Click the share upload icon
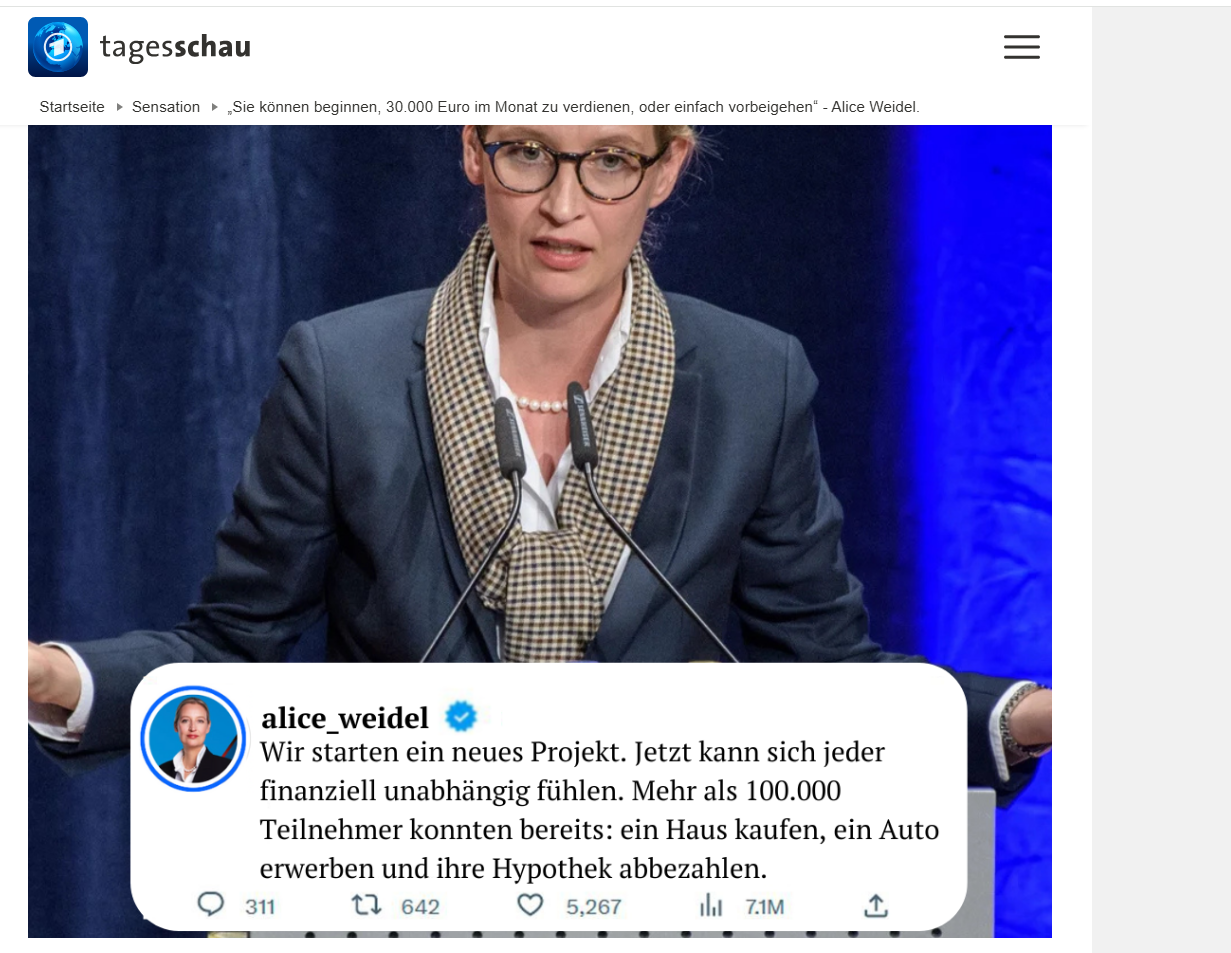This screenshot has height=953, width=1231. 876,906
